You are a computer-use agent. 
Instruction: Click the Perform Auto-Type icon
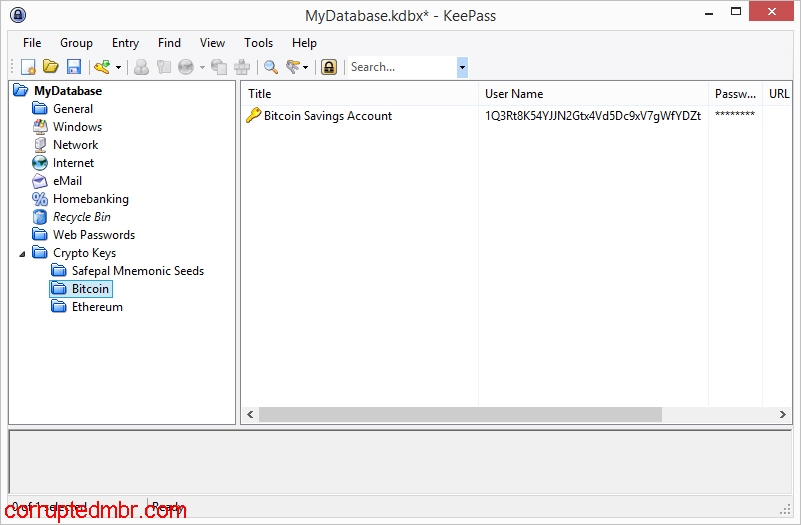242,67
